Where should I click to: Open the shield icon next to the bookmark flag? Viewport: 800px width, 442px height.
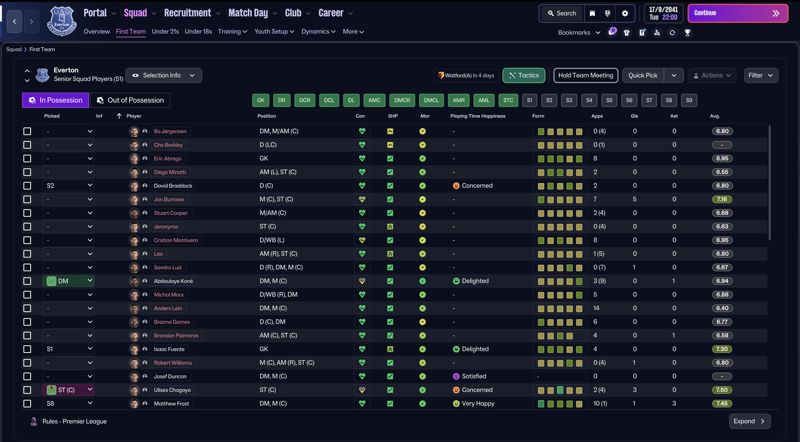click(608, 13)
